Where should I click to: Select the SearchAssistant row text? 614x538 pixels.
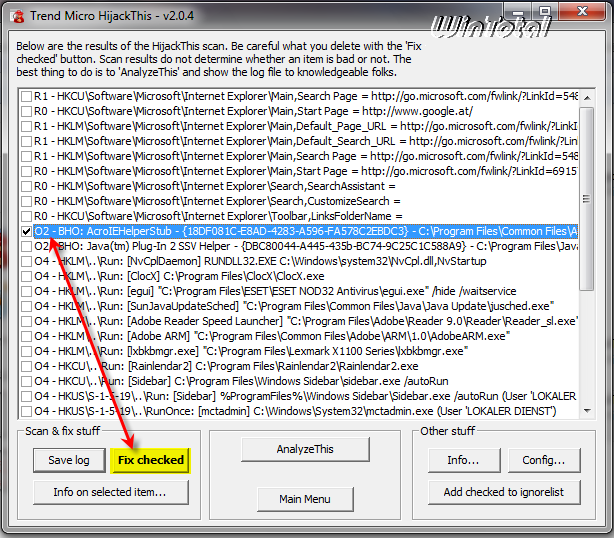pyautogui.click(x=215, y=186)
